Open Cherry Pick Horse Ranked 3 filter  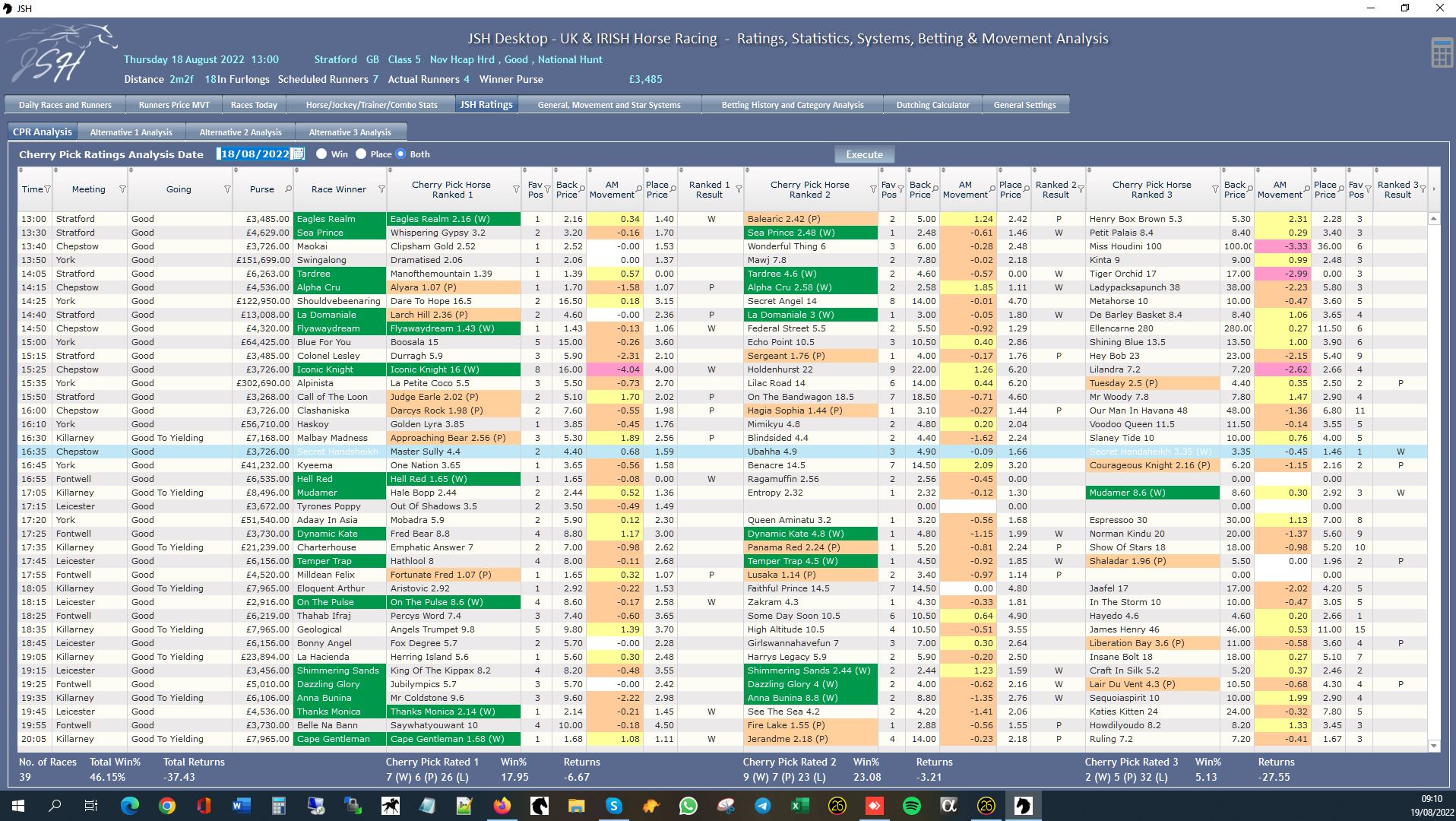pos(1215,189)
